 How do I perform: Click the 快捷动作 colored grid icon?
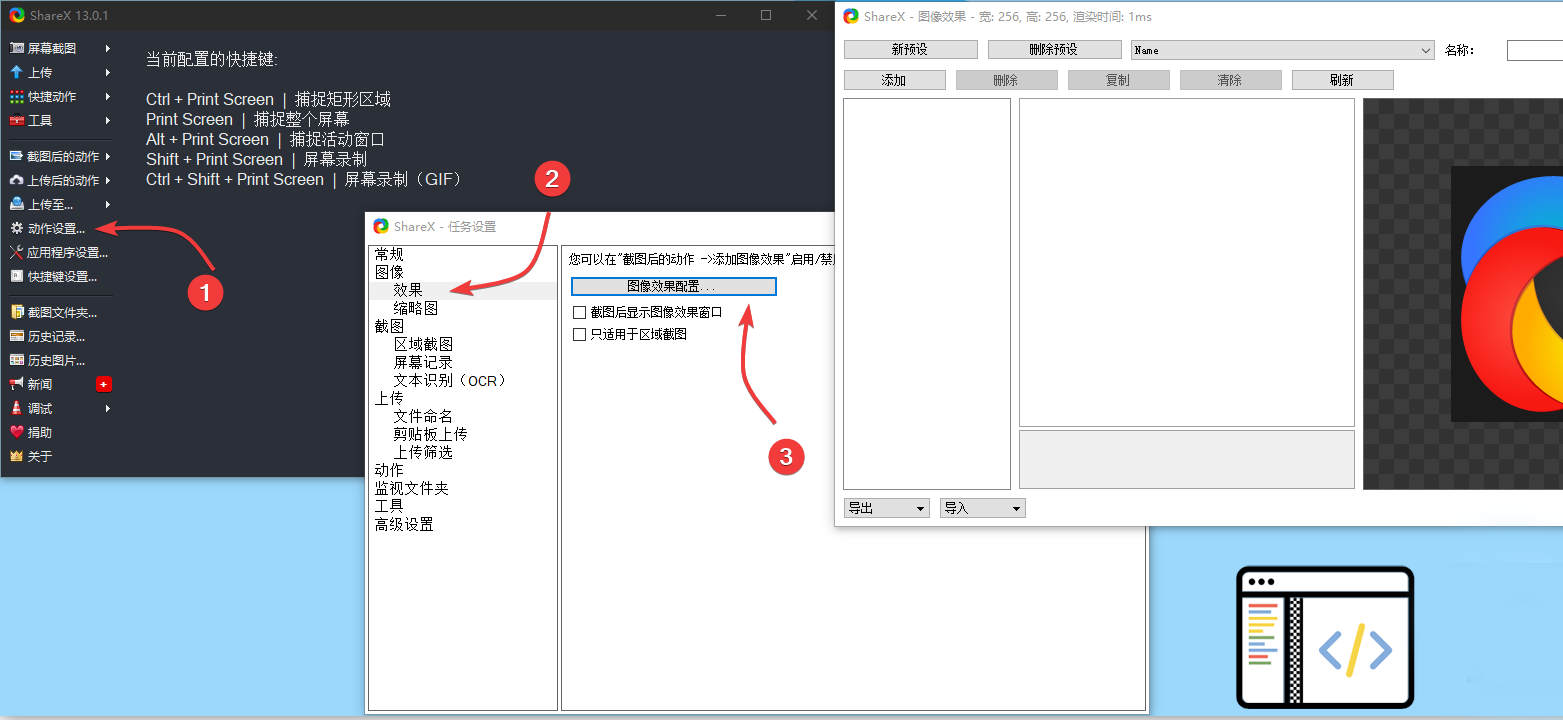pyautogui.click(x=16, y=96)
